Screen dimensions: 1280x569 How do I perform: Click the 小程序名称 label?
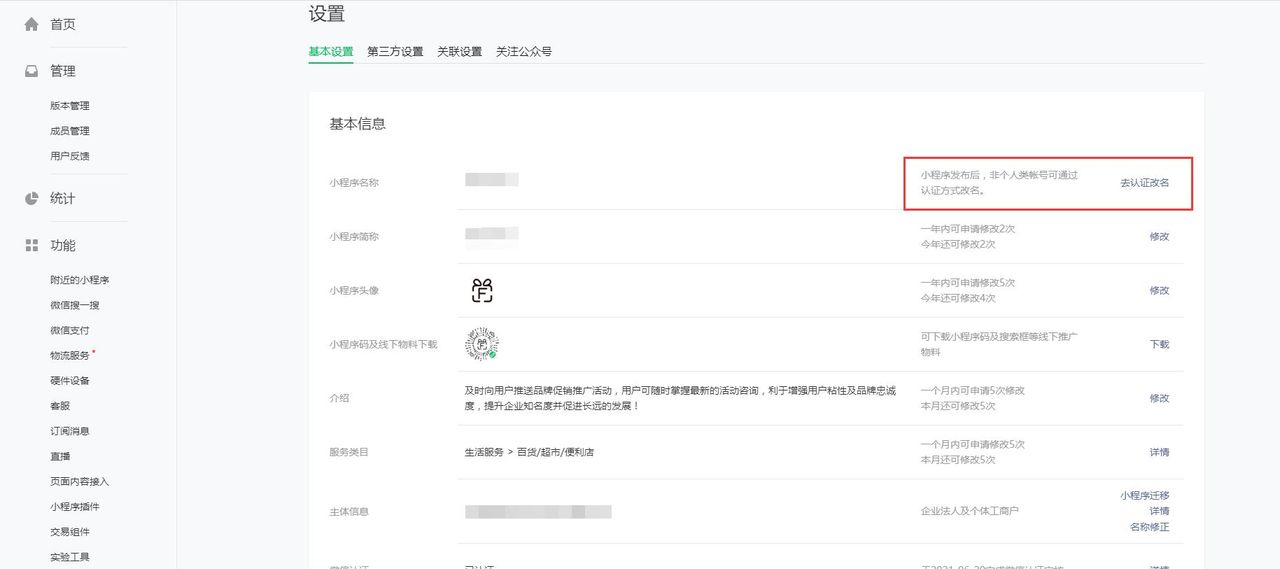point(354,183)
